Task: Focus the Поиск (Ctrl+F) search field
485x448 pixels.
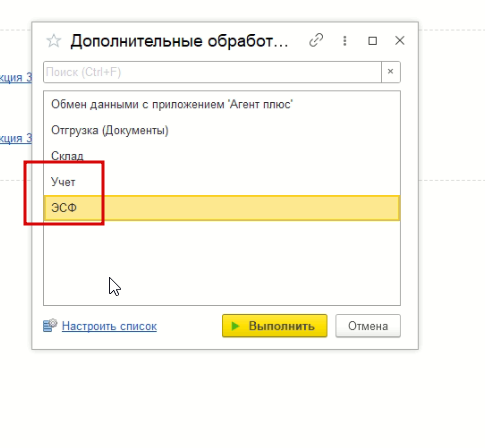Action: [212, 72]
